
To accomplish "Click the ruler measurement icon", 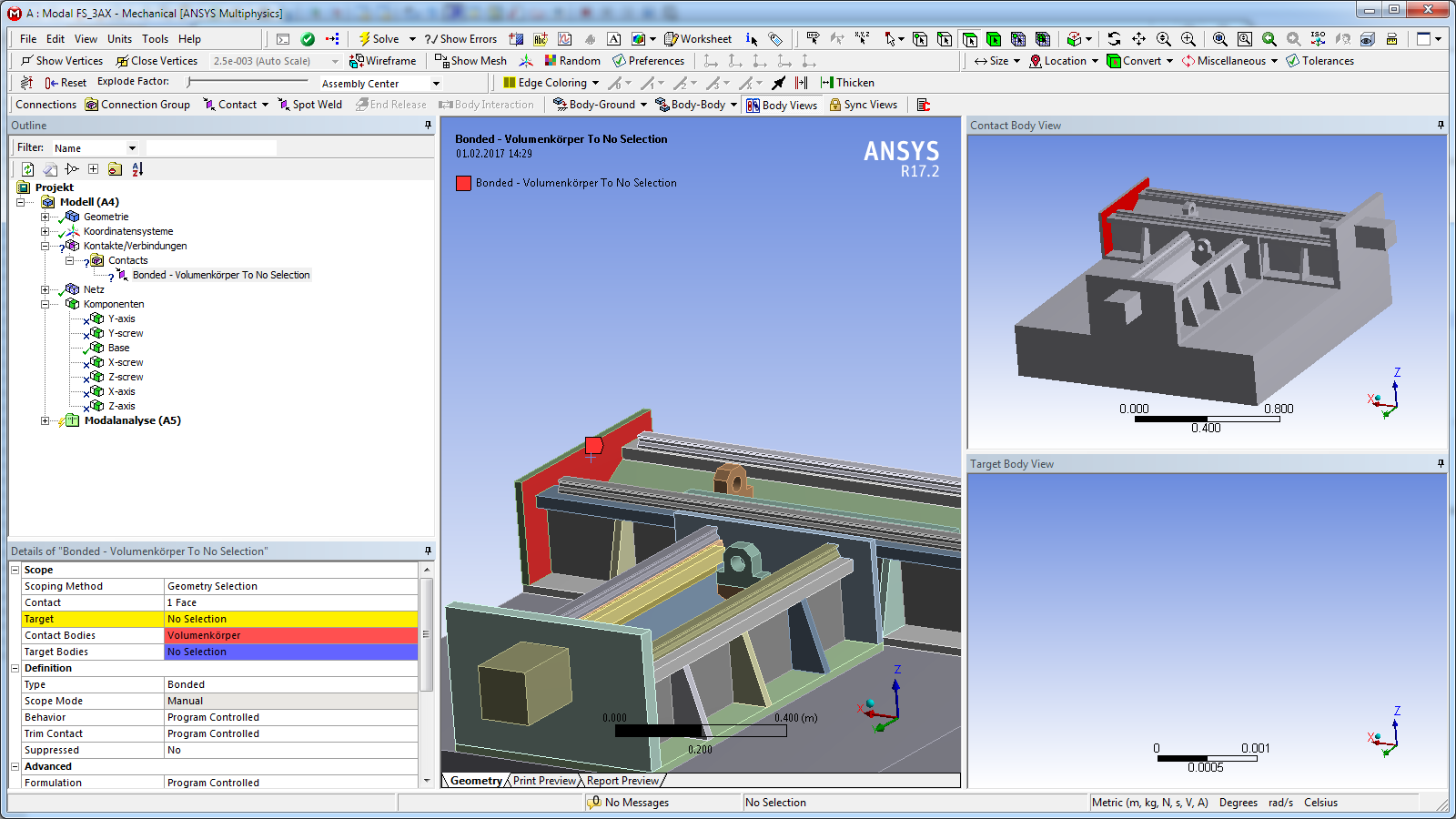I will pos(1391,39).
